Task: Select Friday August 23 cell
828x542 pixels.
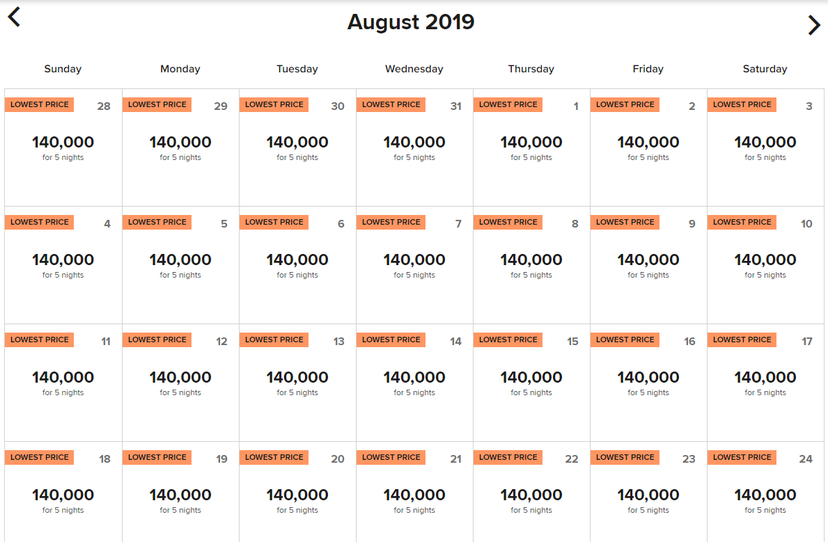Action: click(648, 497)
